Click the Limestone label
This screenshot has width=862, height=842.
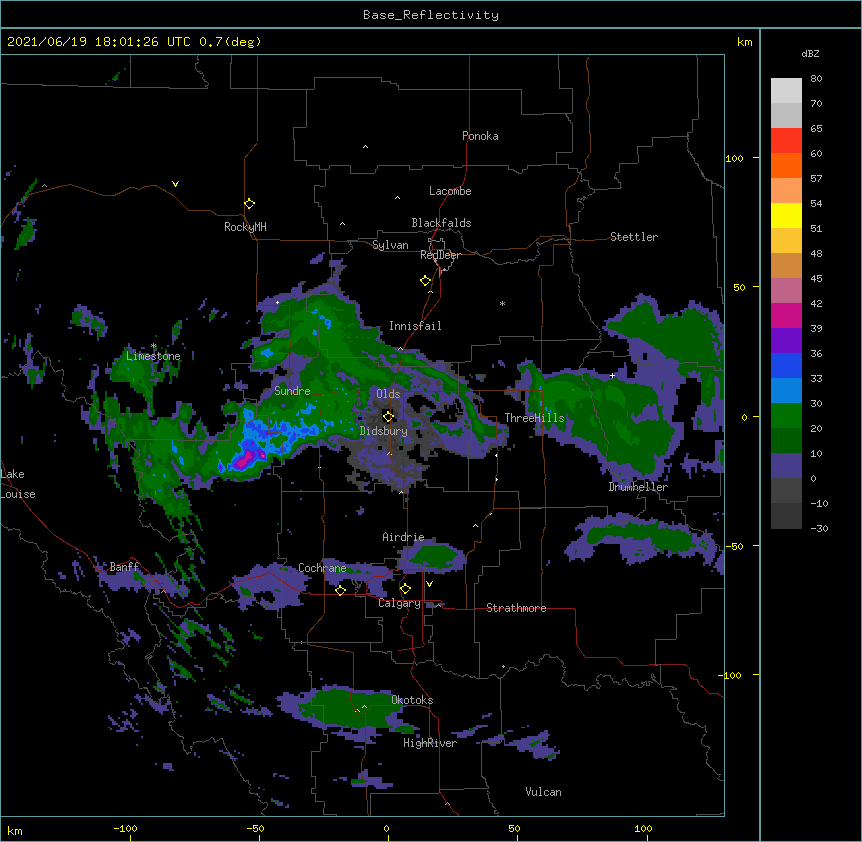[153, 356]
